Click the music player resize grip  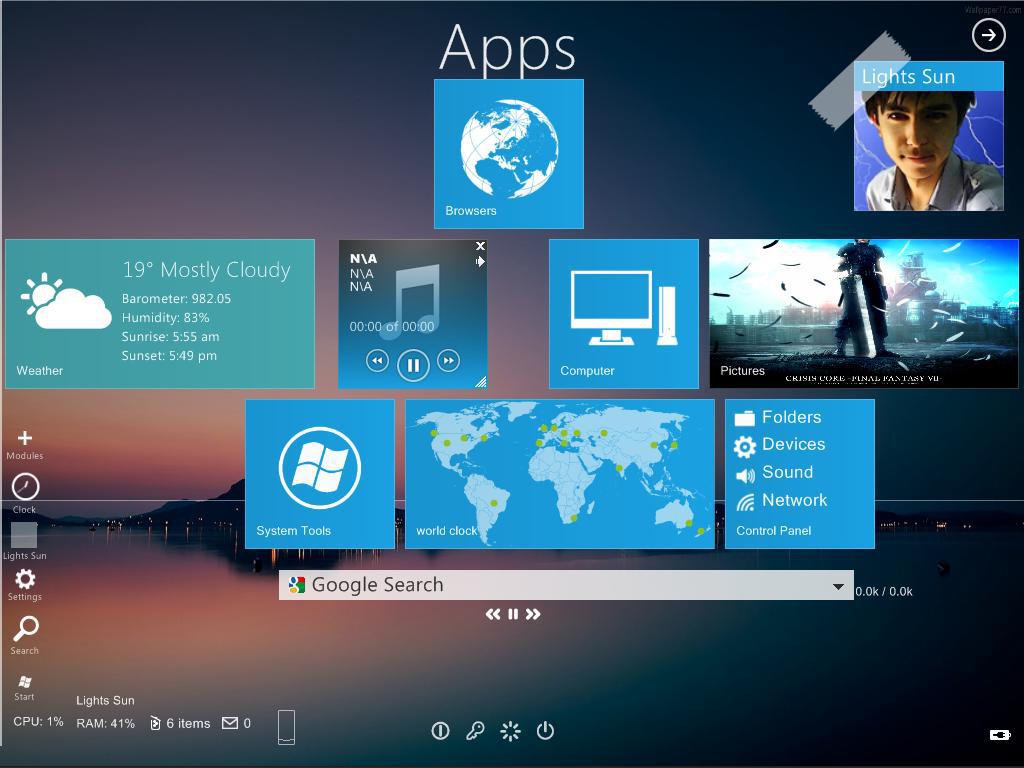(x=480, y=381)
